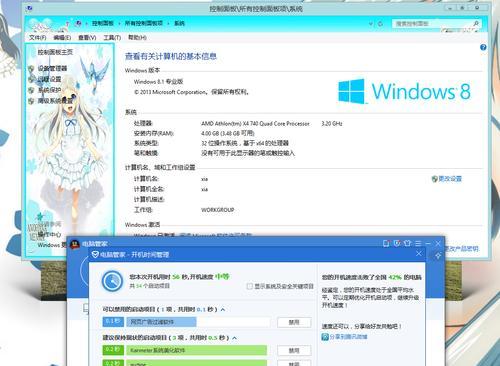The height and width of the screenshot is (366, 500).
Task: Click the shield icon next to 更改设置
Action: coord(434,179)
